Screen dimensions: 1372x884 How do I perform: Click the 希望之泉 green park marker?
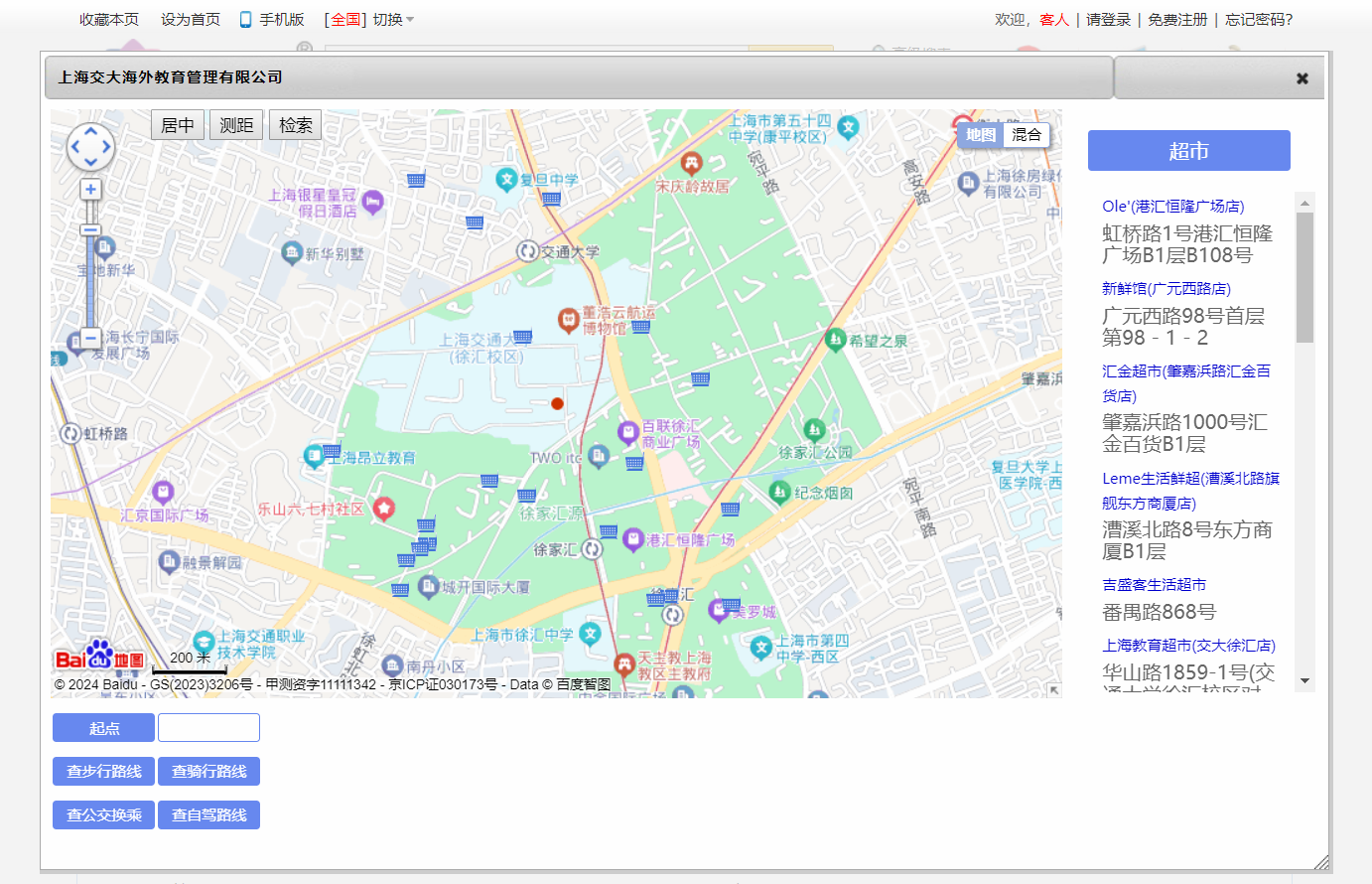[x=836, y=340]
